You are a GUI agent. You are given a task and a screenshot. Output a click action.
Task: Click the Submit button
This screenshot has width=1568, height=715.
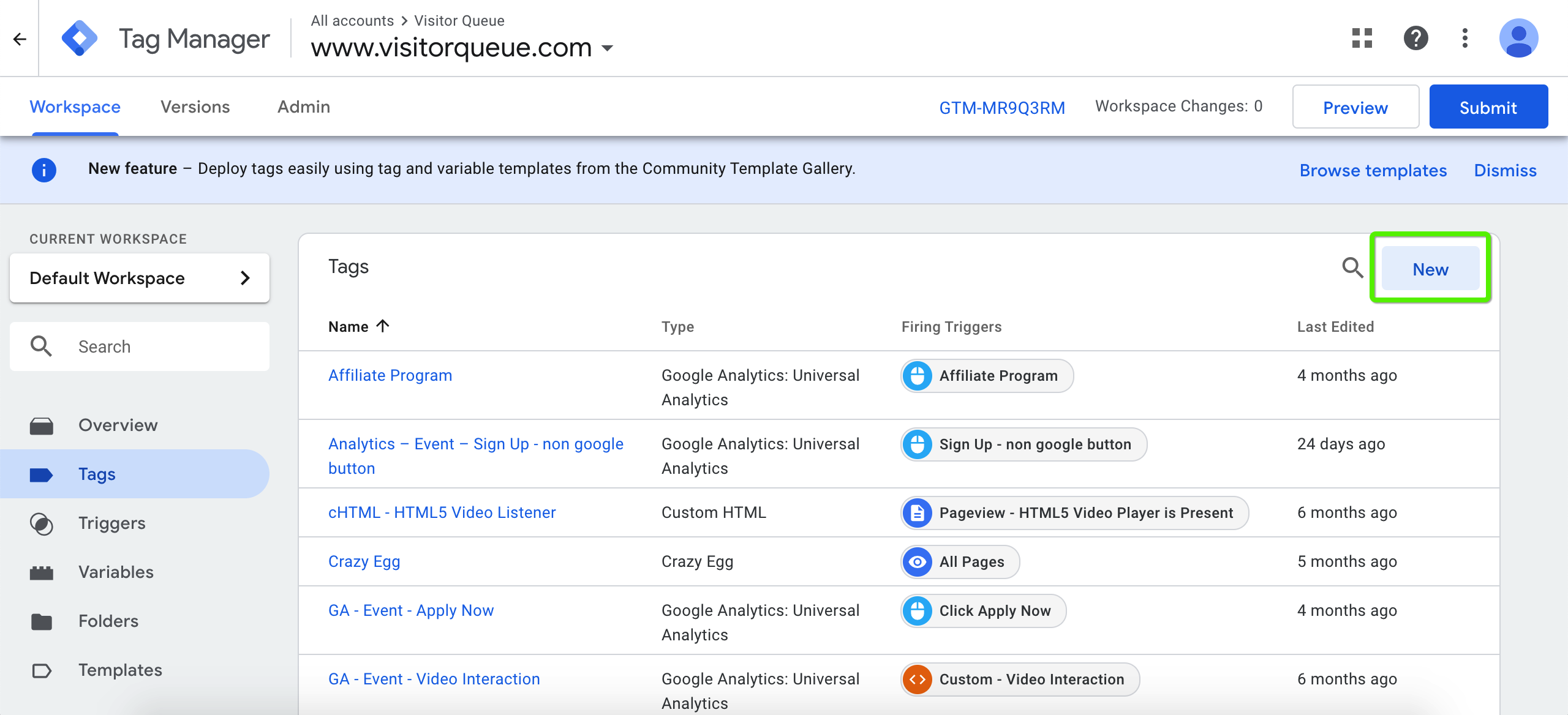[1488, 107]
